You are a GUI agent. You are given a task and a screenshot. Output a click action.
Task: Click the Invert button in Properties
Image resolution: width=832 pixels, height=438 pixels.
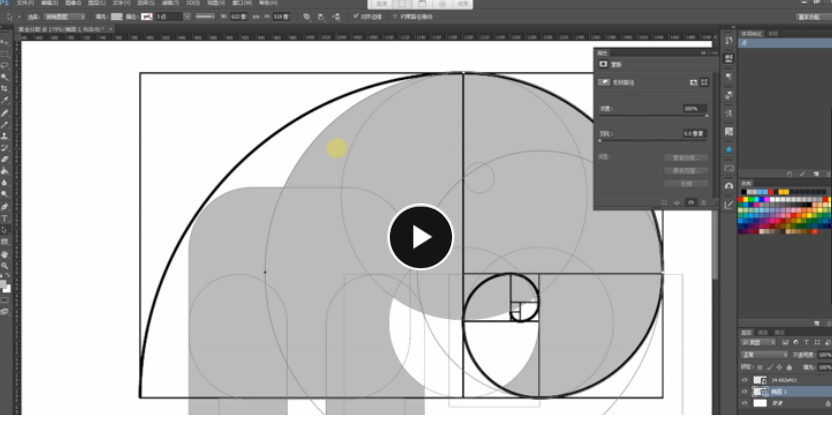[x=686, y=183]
